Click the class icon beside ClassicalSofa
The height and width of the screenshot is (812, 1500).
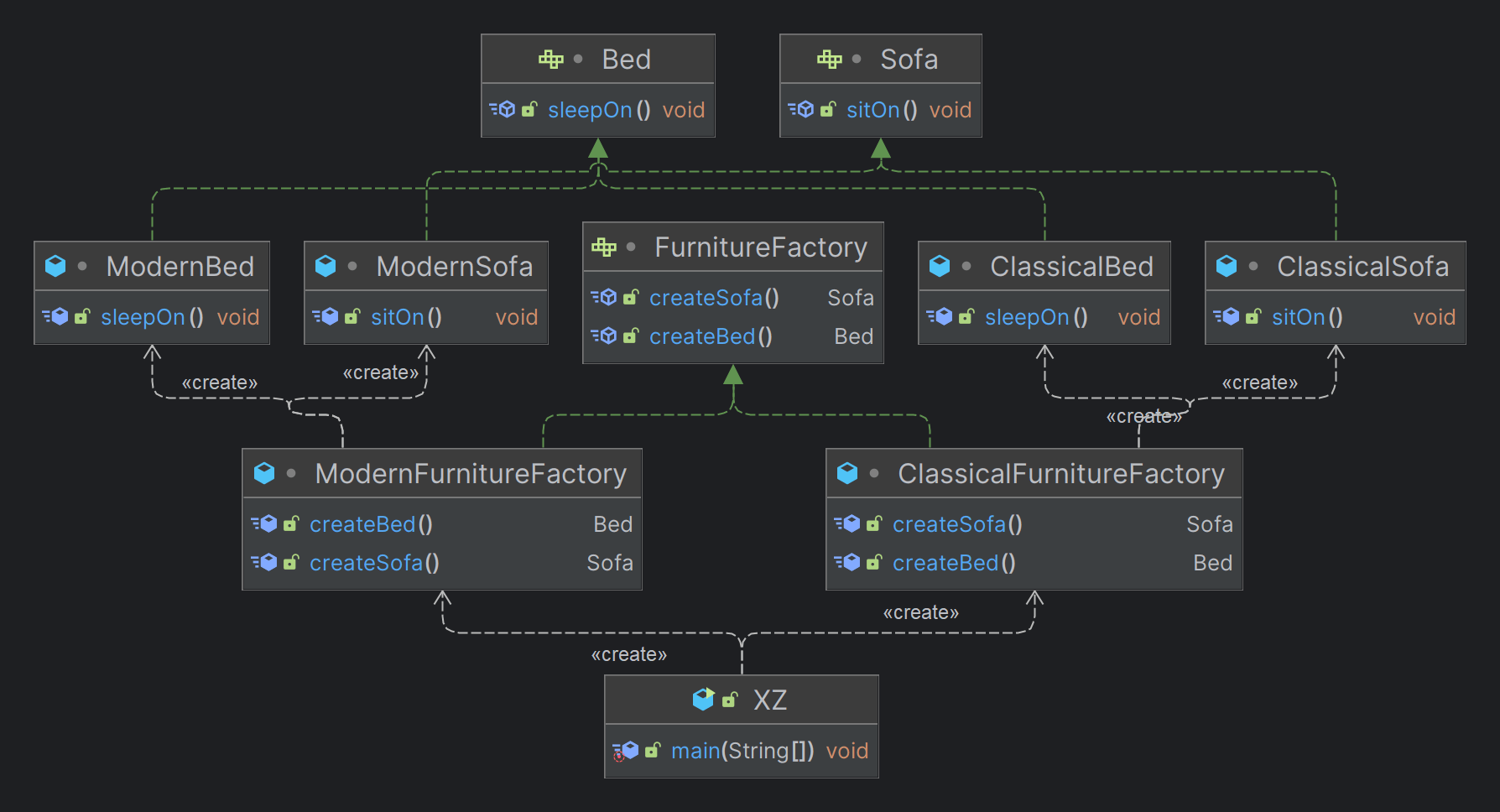[1227, 266]
